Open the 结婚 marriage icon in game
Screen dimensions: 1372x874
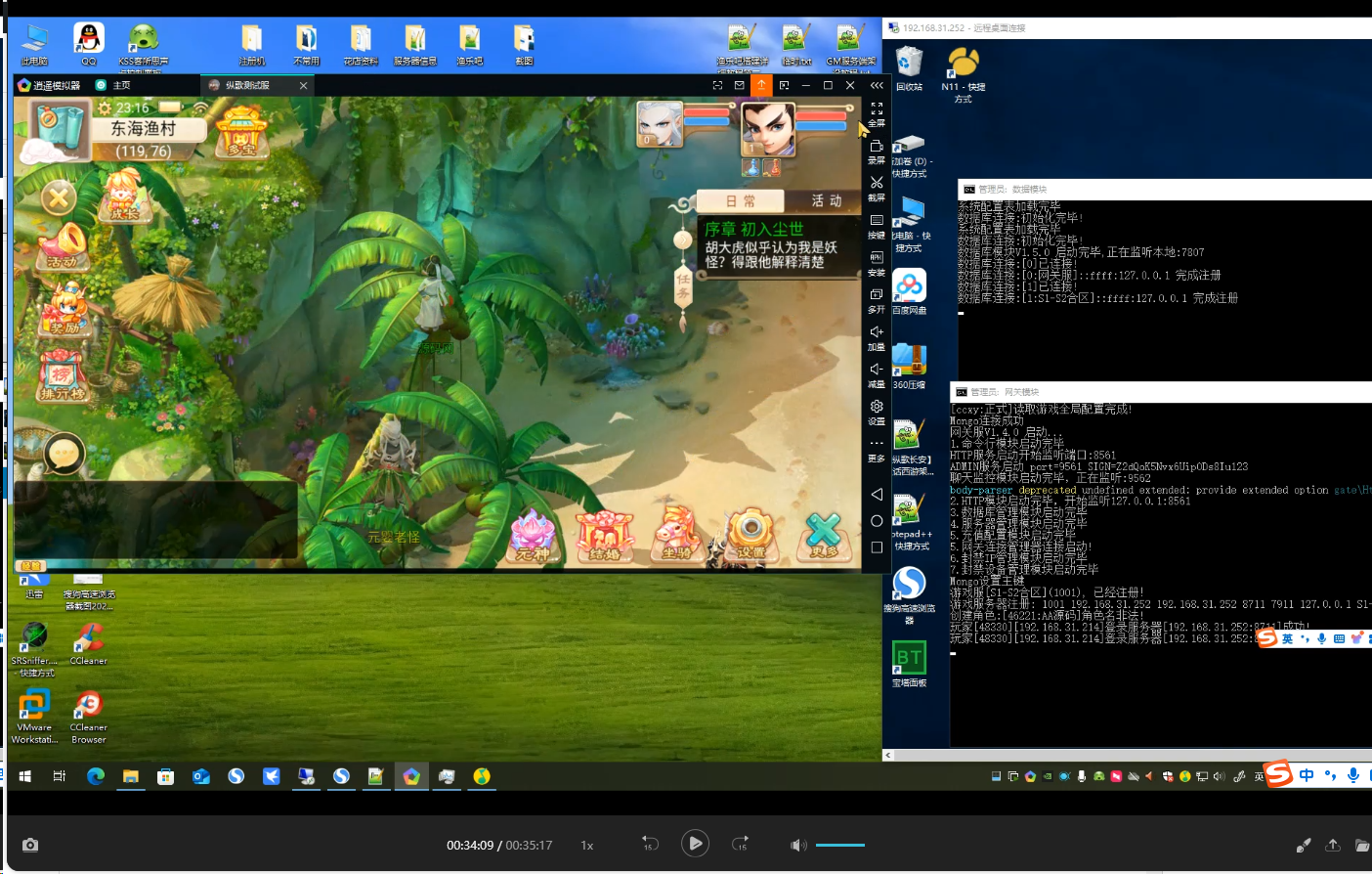[605, 537]
